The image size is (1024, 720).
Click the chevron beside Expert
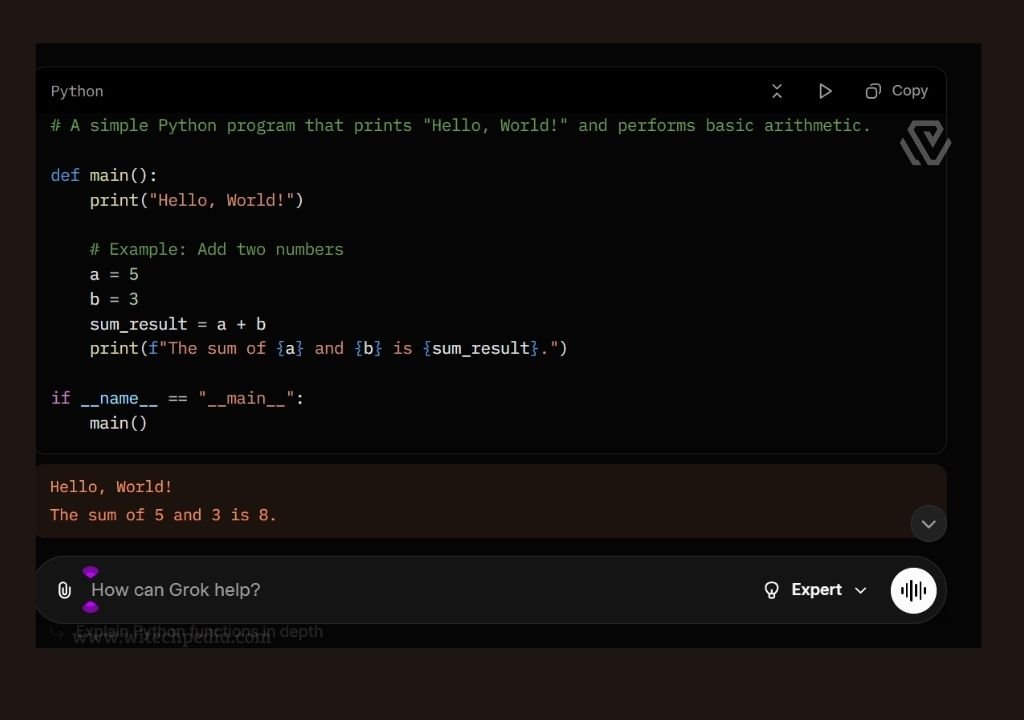point(860,590)
